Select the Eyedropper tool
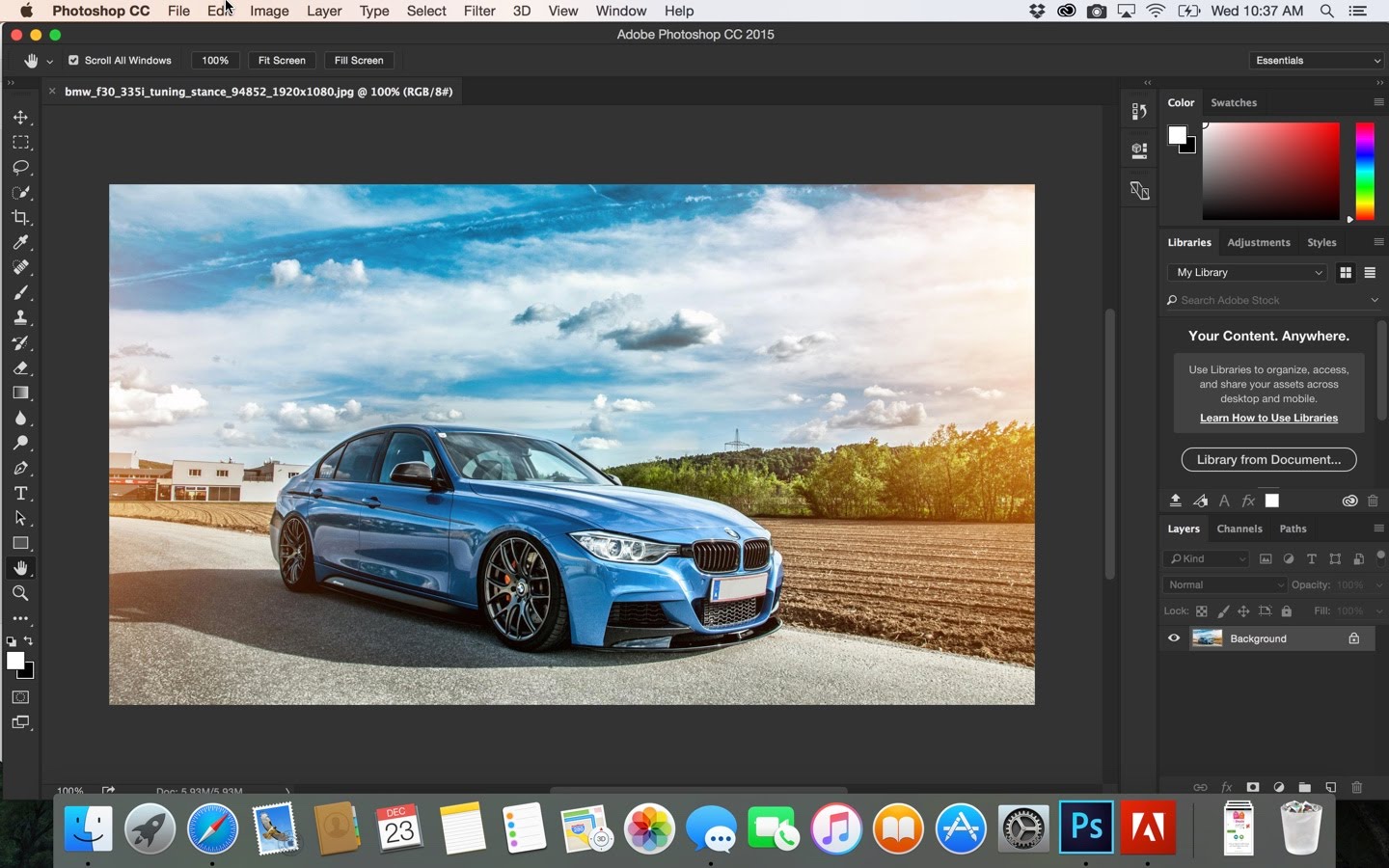This screenshot has height=868, width=1389. coord(20,242)
